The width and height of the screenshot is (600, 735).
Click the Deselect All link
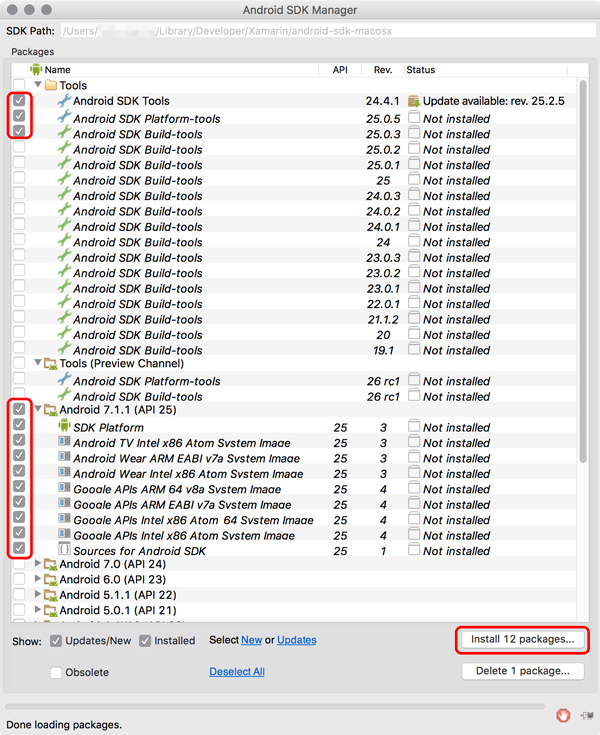(x=237, y=672)
